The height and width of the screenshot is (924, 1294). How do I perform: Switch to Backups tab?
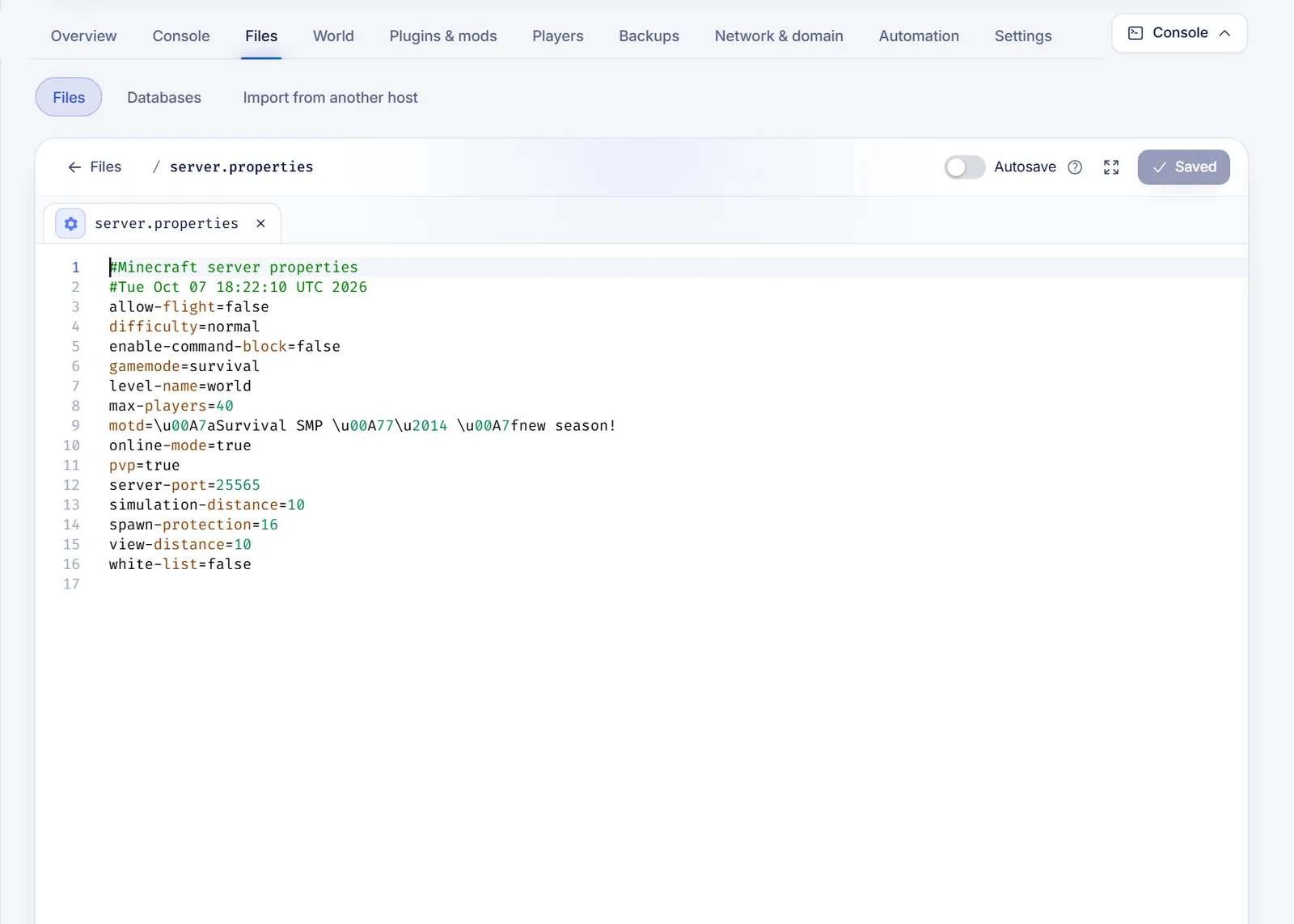pyautogui.click(x=649, y=36)
